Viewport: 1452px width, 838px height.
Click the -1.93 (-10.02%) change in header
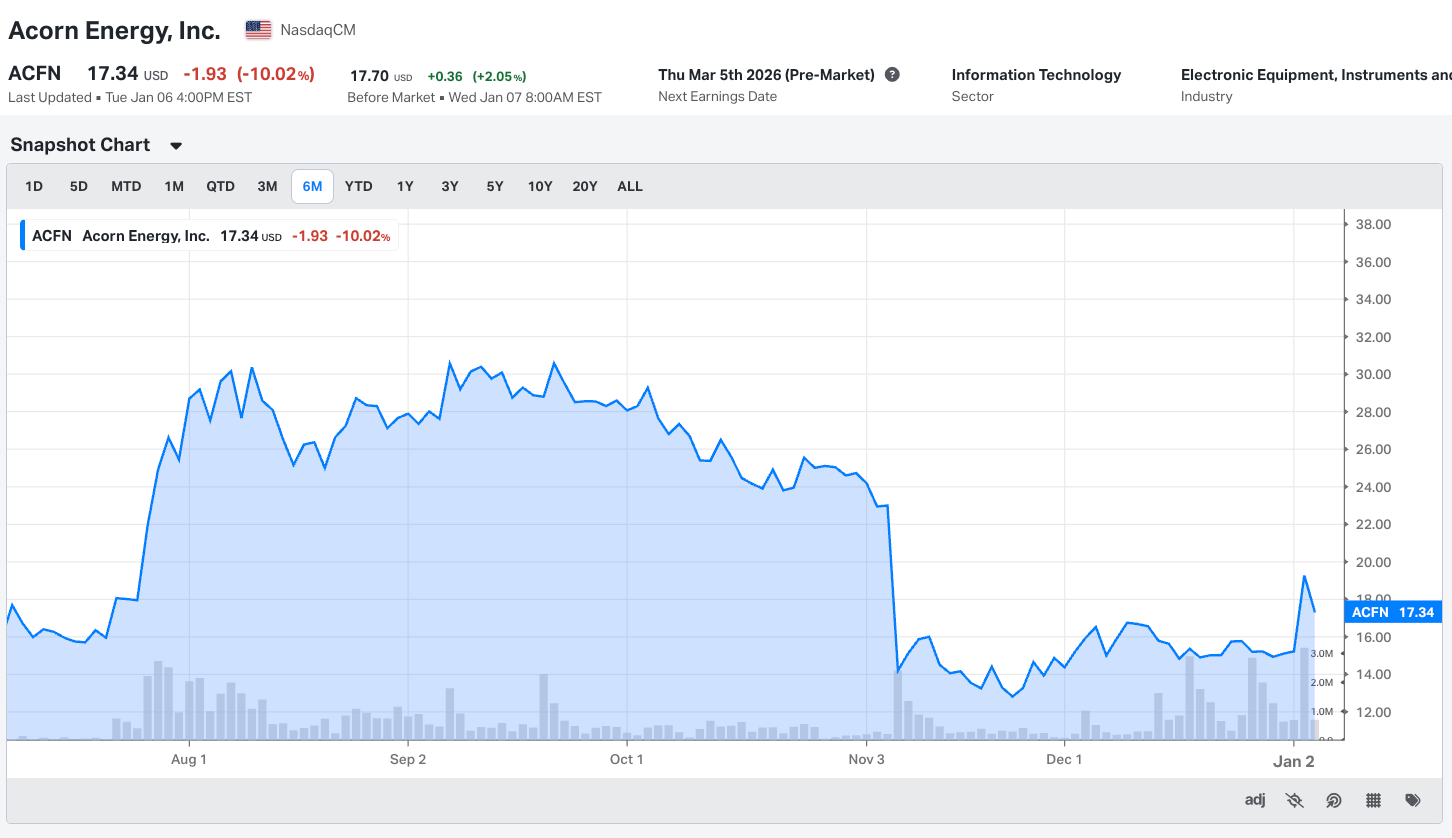249,74
